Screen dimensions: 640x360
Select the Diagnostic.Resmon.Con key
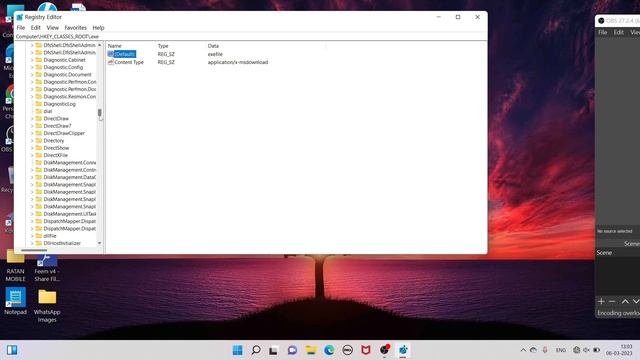[70, 96]
